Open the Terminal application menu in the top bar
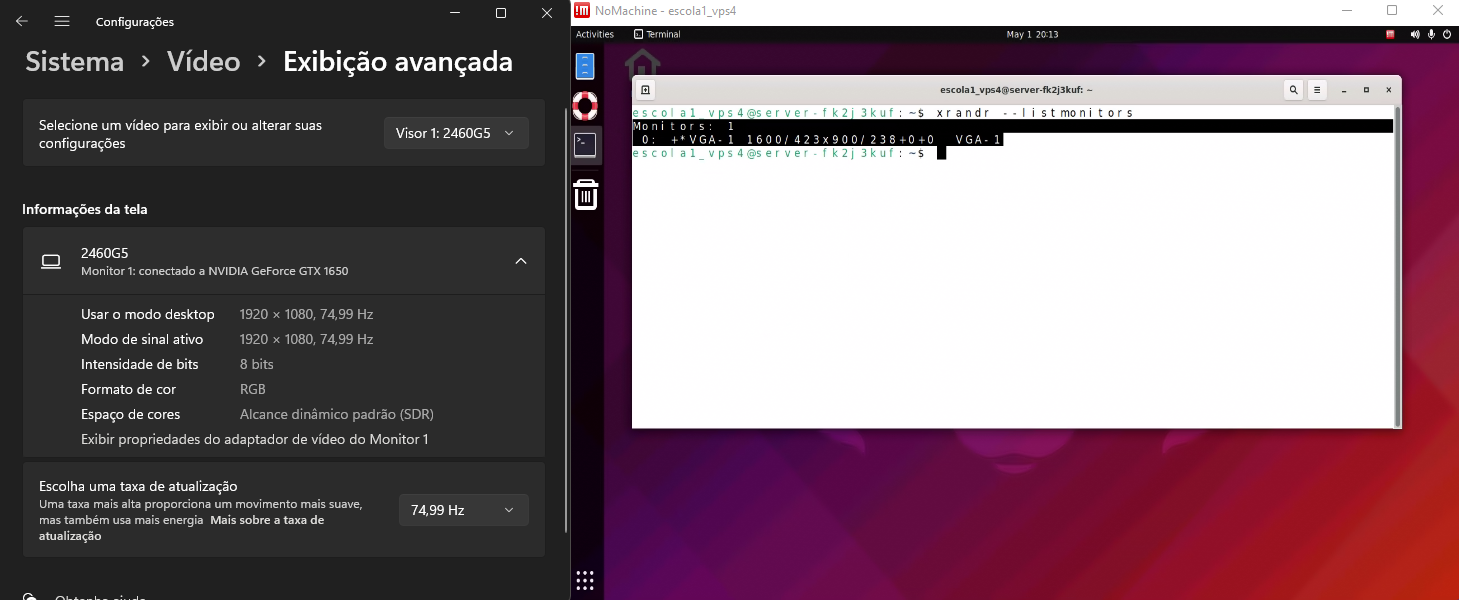The width and height of the screenshot is (1459, 600). (657, 33)
